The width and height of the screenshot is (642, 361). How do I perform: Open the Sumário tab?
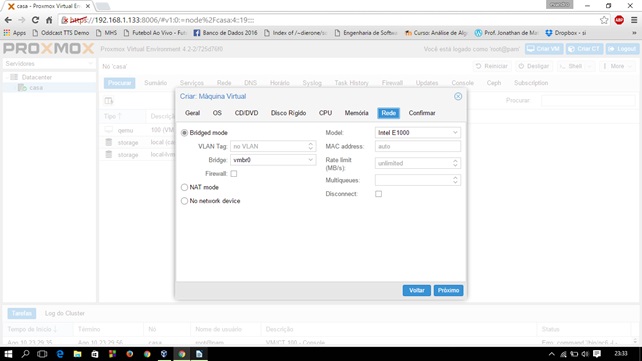[x=155, y=83]
